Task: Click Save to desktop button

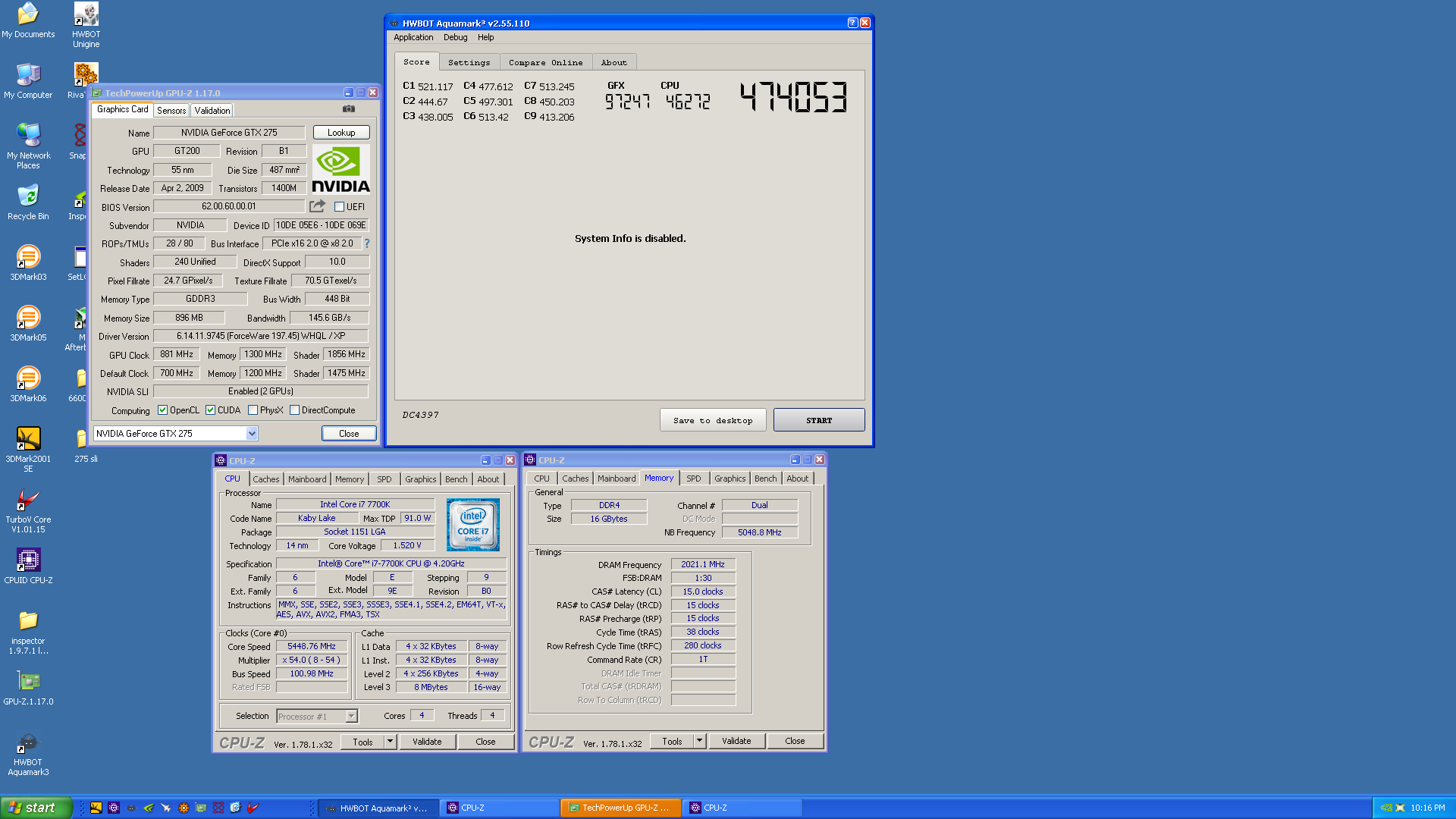Action: tap(713, 420)
